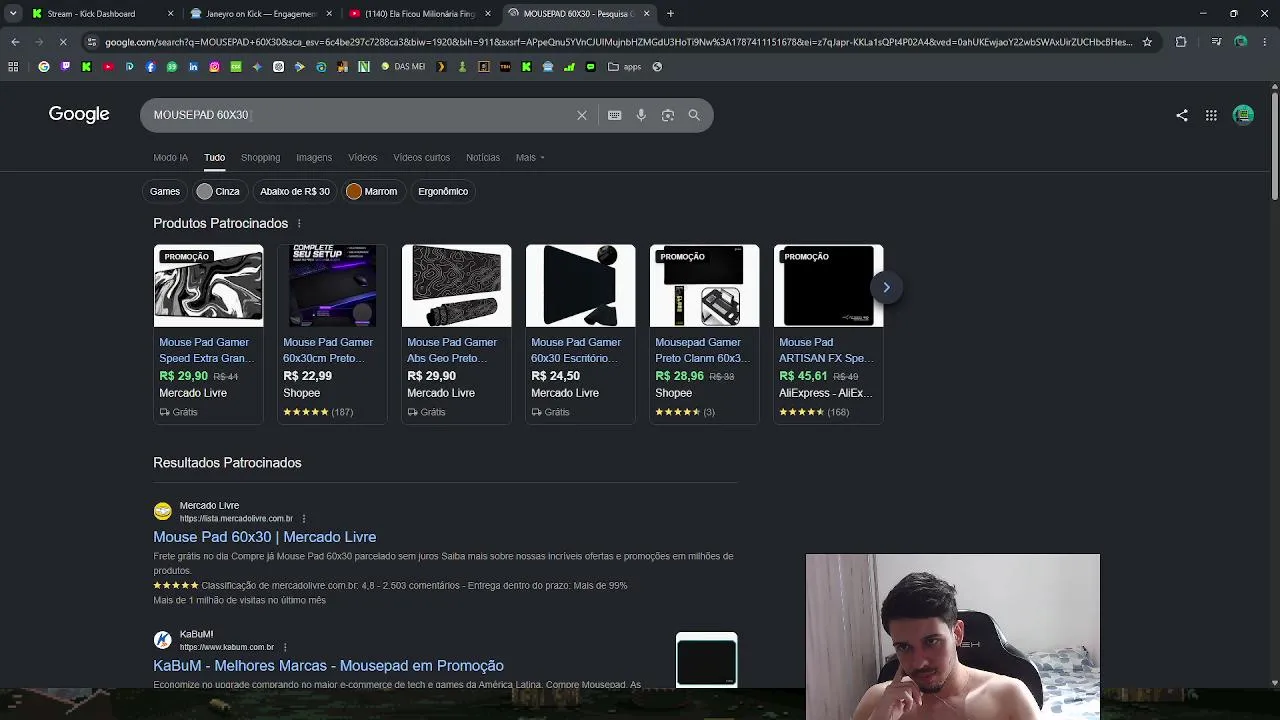The image size is (1280, 720).
Task: Select the Notícias search tab
Action: click(x=482, y=157)
